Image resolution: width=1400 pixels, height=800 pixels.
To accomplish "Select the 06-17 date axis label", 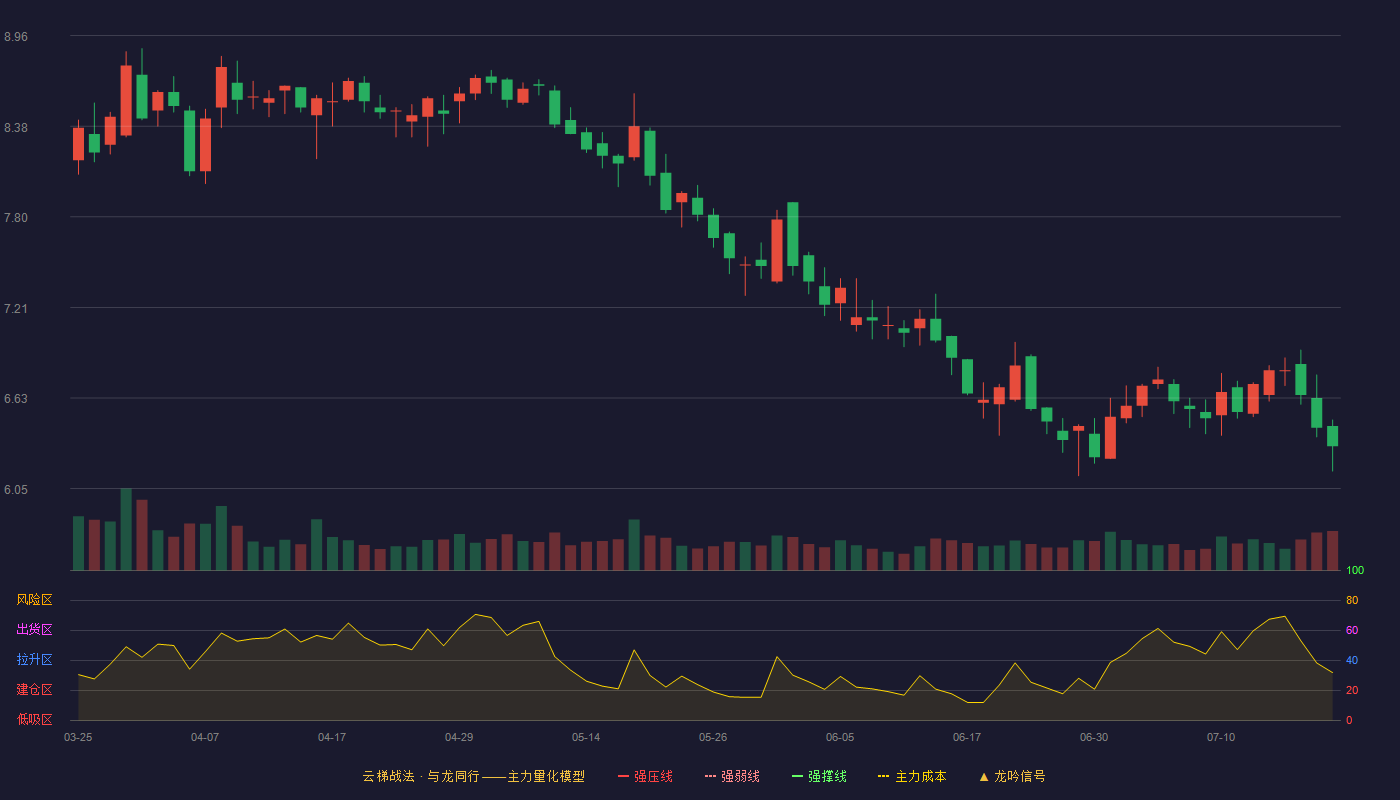I will click(967, 737).
